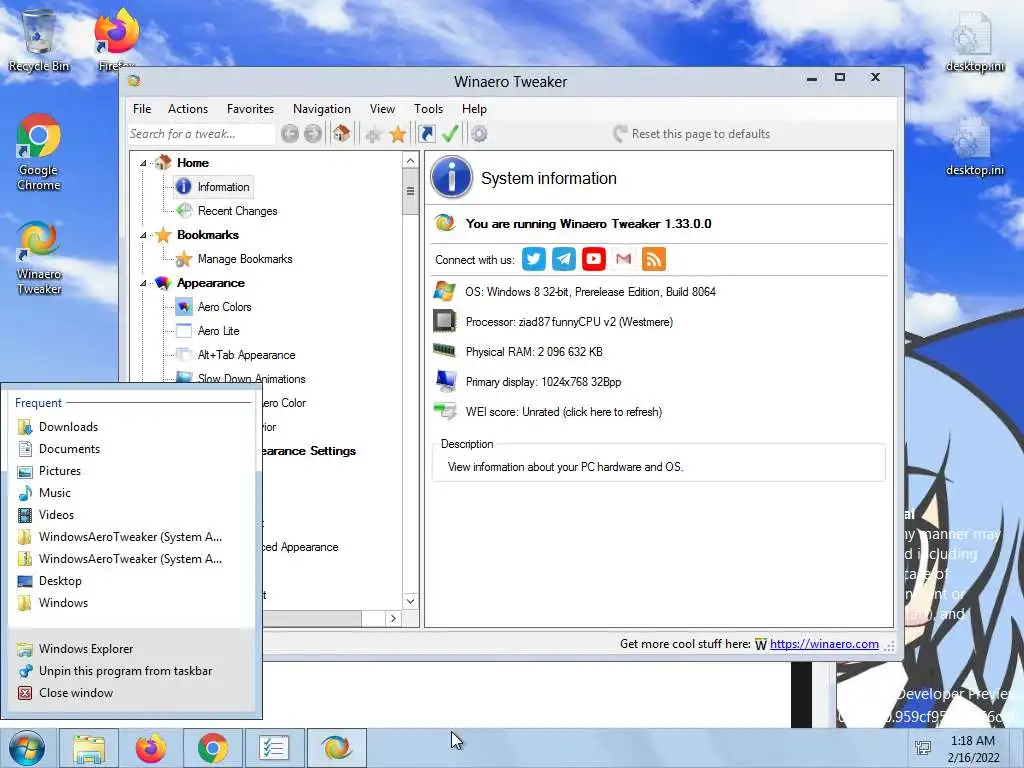Click the Windows Explorer taskbar icon

click(89, 748)
